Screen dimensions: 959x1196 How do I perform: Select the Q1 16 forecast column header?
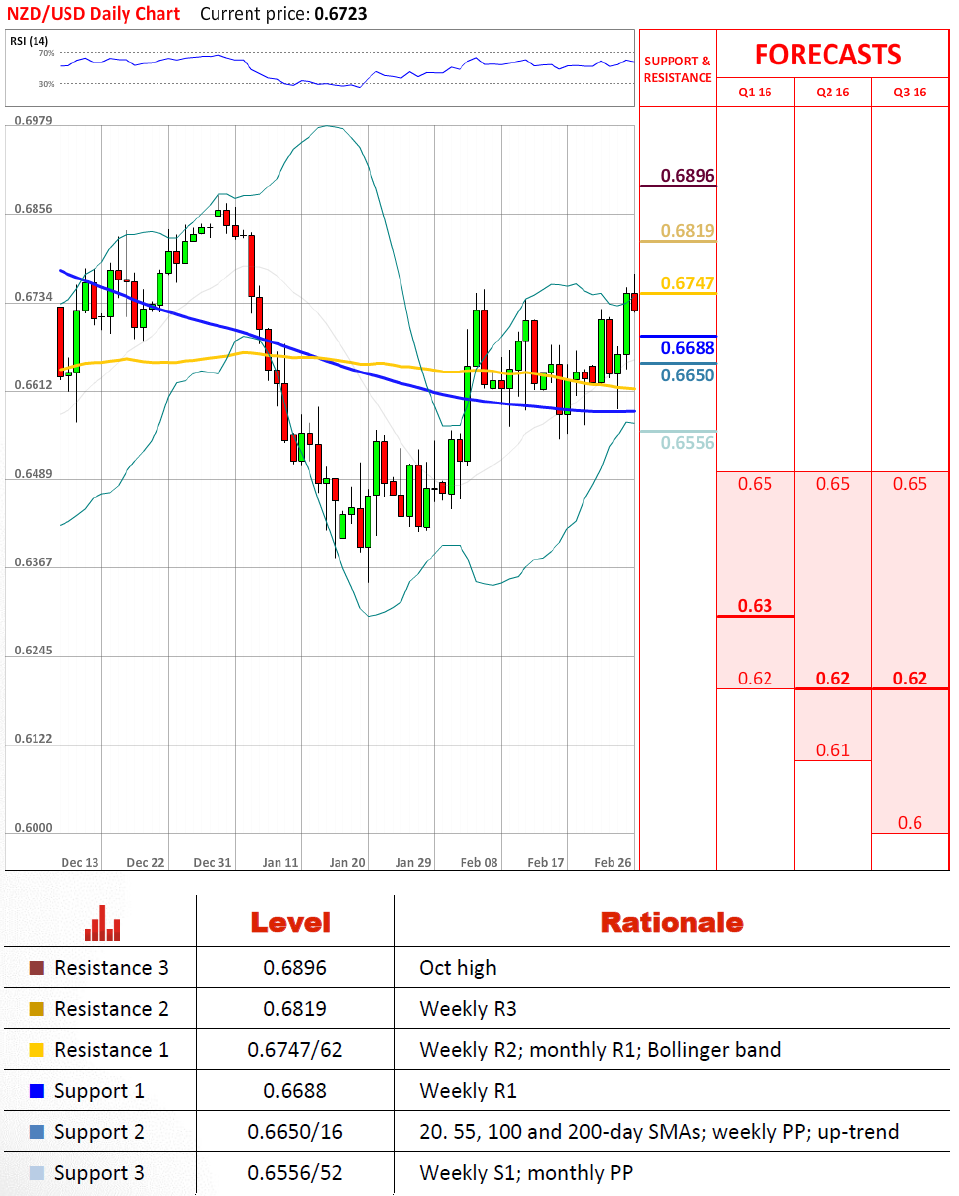pyautogui.click(x=755, y=92)
